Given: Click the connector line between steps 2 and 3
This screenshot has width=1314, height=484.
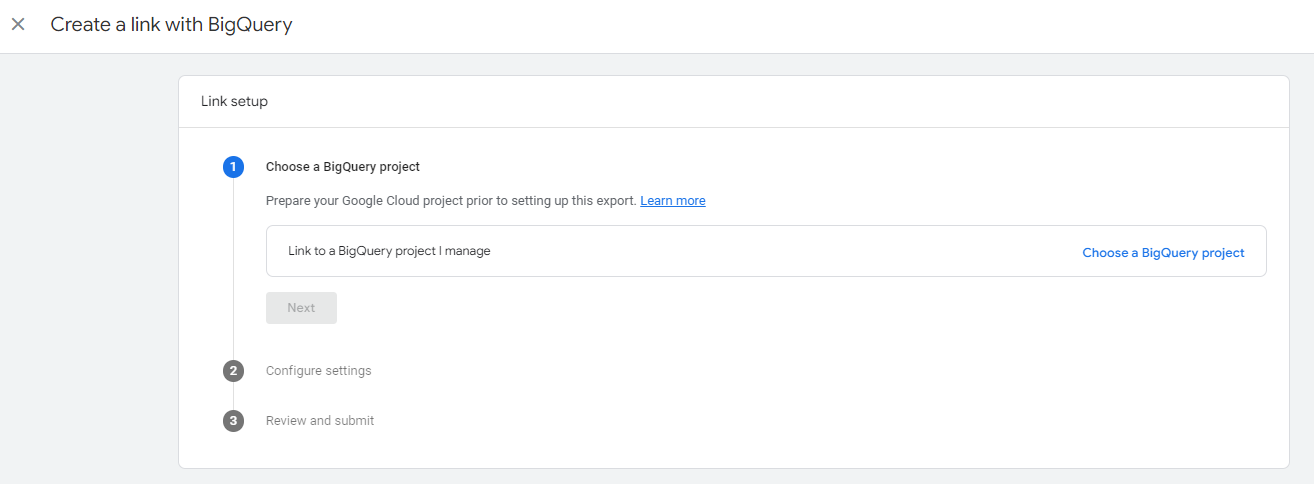Looking at the screenshot, I should tap(233, 396).
